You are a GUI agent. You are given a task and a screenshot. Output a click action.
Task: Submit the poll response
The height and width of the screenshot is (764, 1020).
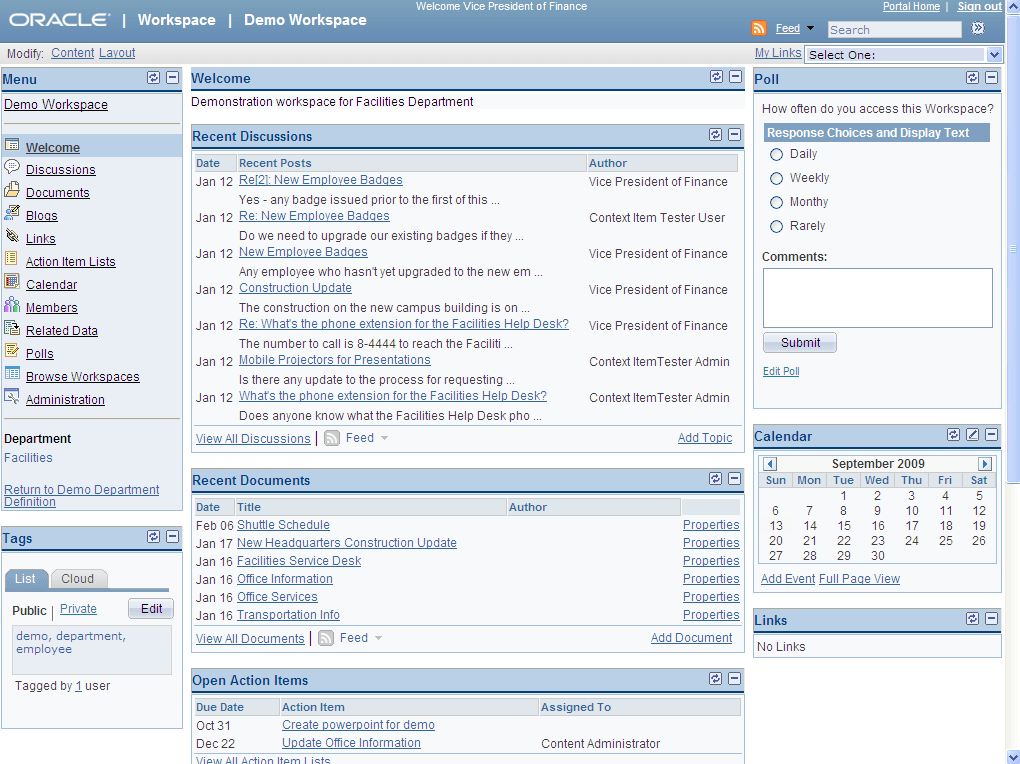tap(799, 342)
